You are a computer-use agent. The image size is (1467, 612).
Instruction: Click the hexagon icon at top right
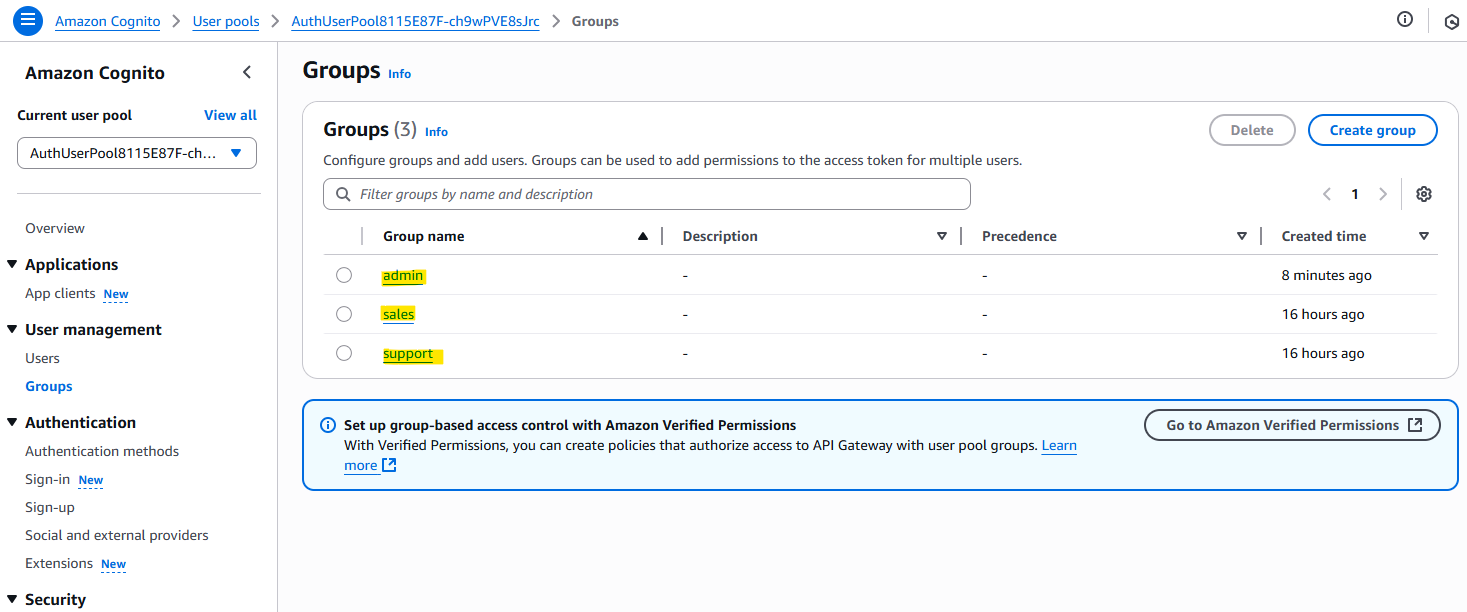point(1452,21)
